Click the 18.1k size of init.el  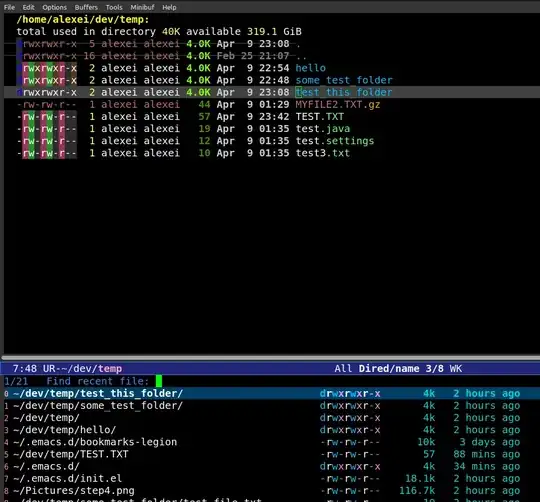(x=420, y=479)
